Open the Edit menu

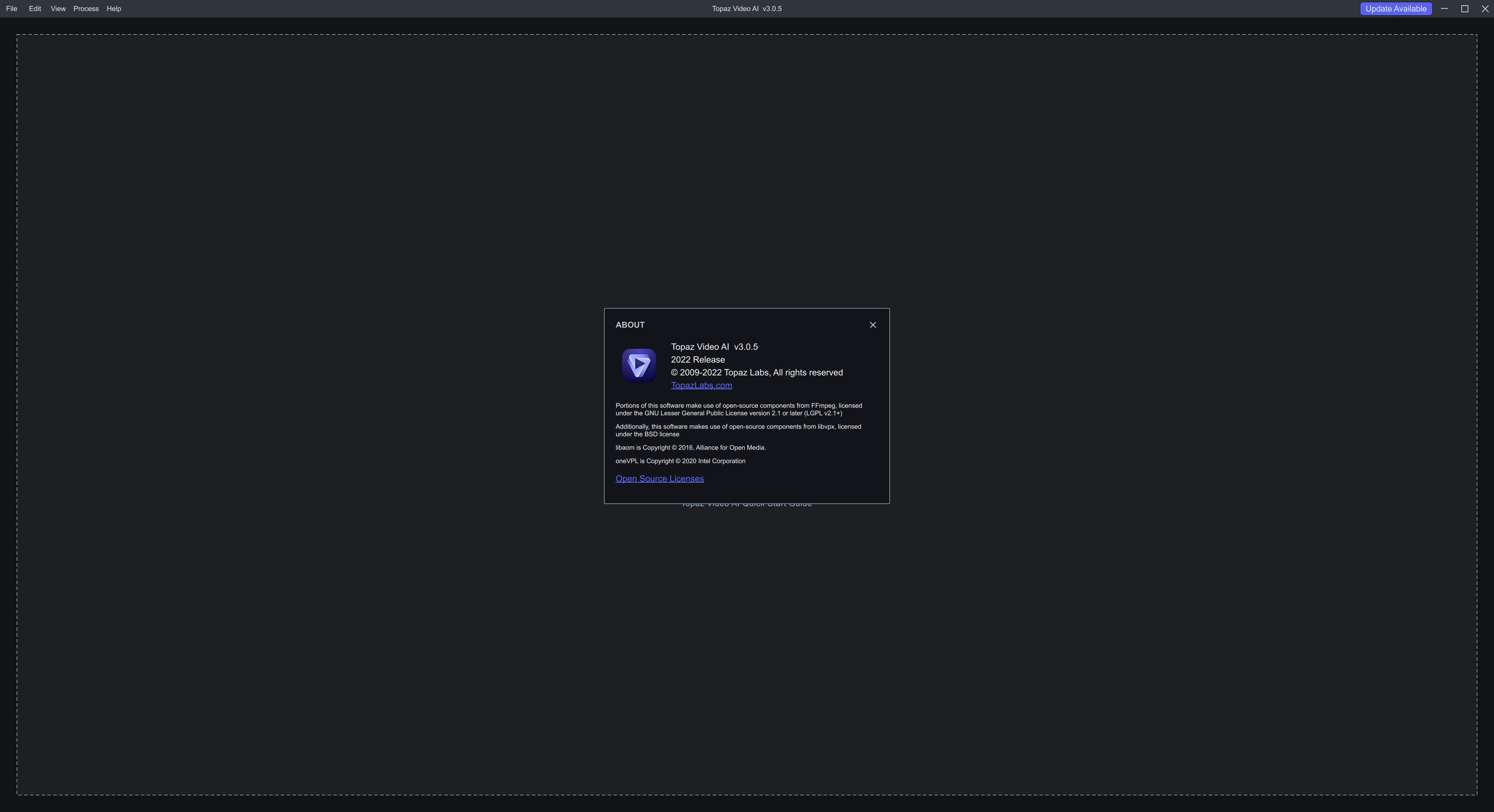[35, 9]
